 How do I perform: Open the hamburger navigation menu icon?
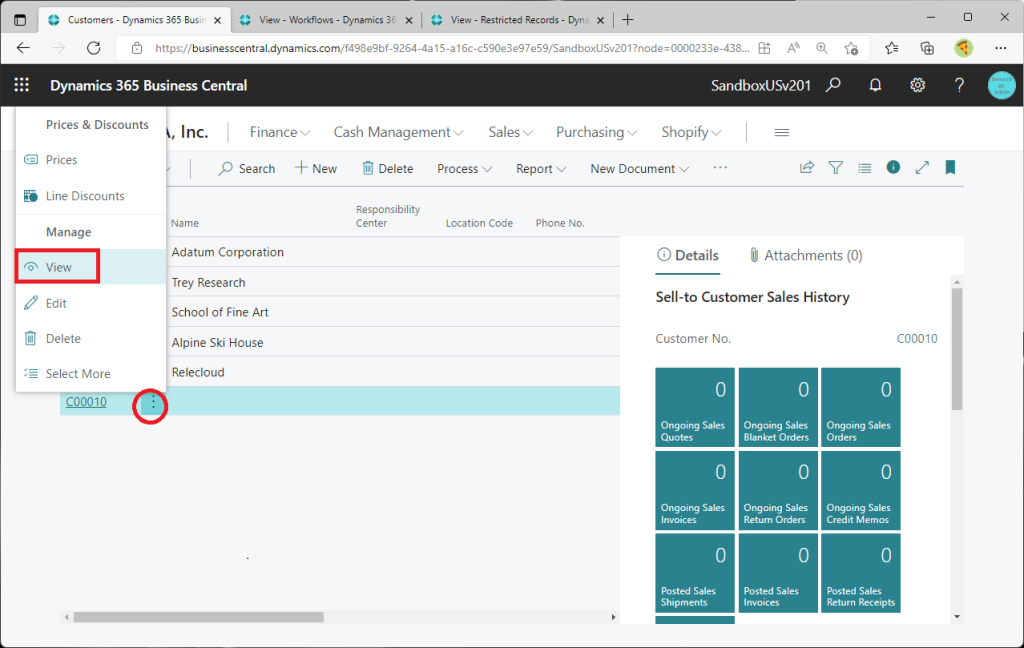click(x=782, y=133)
